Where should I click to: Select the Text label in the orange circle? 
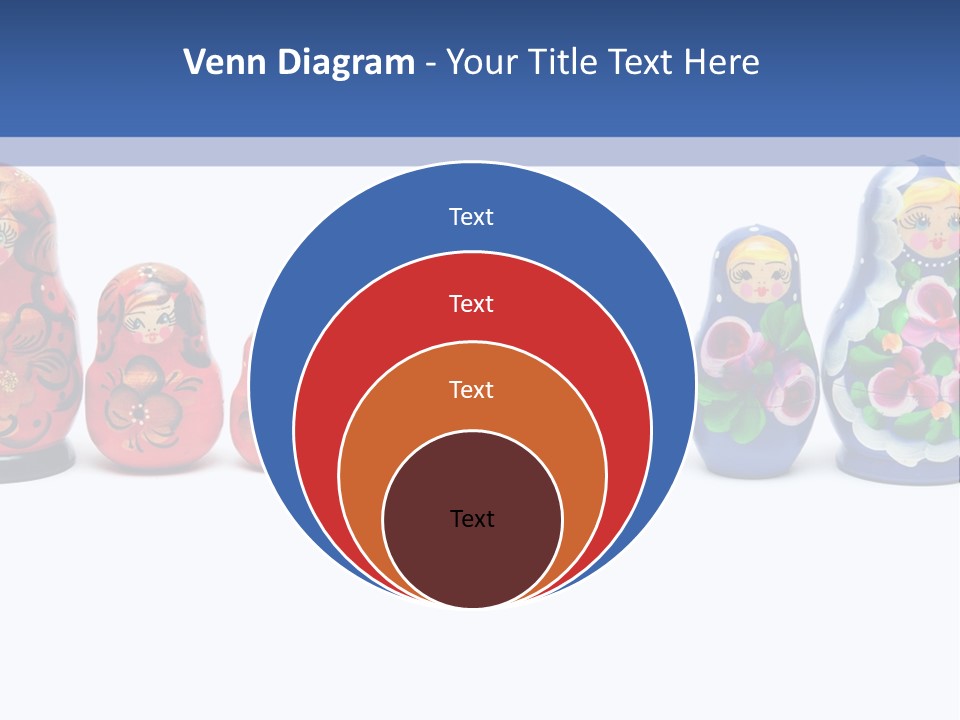click(x=471, y=389)
